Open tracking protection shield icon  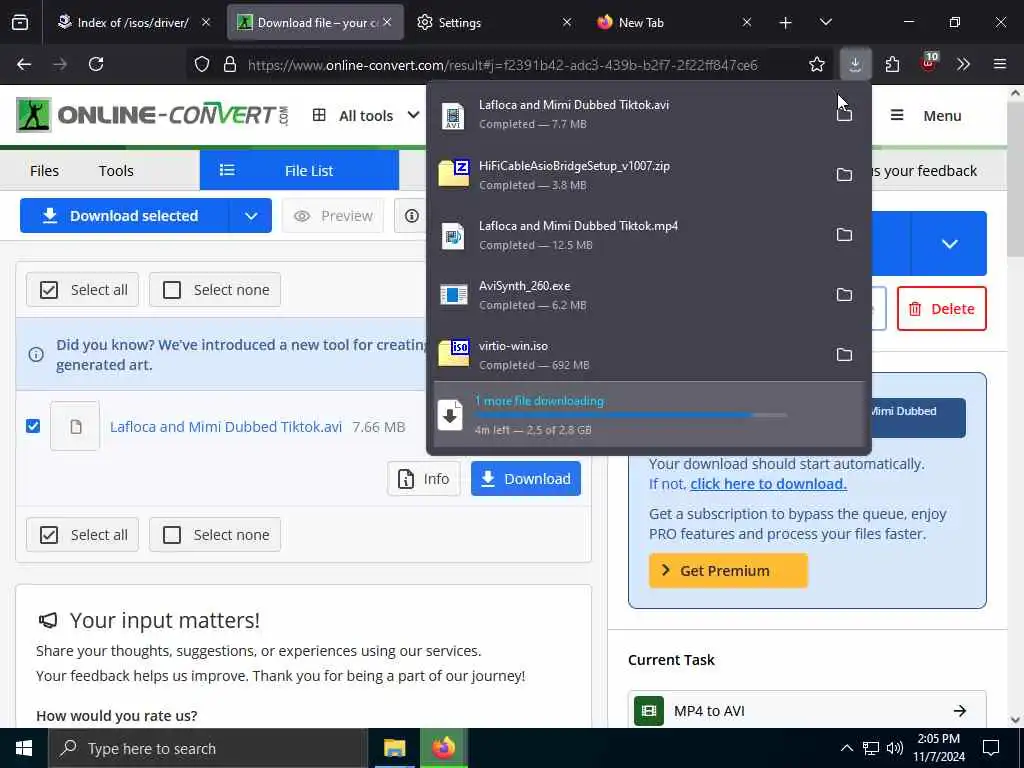(x=202, y=64)
